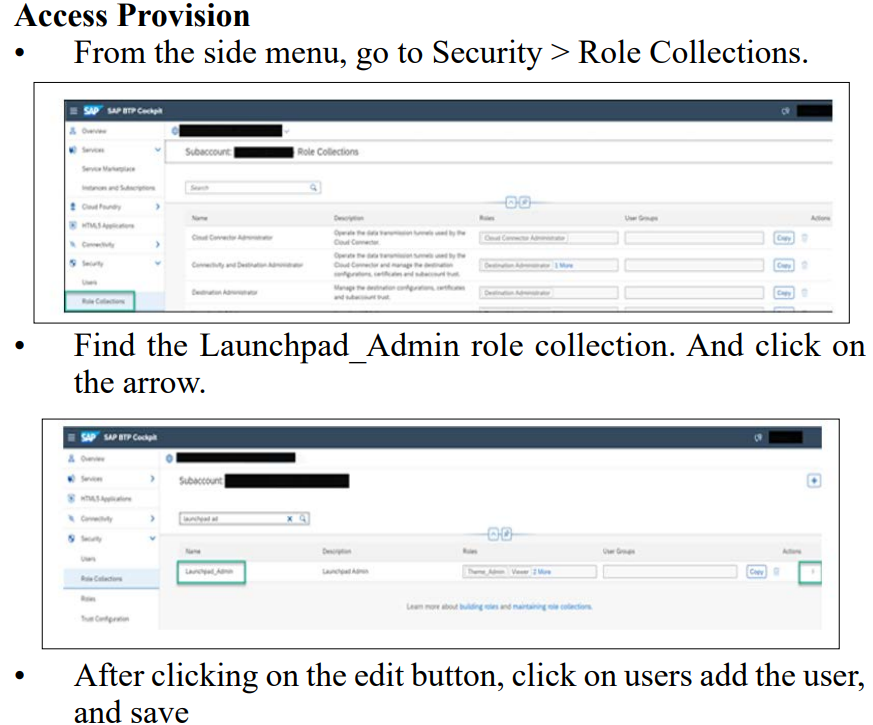Expand Connectivity chevron in upper sidebar
This screenshot has width=873, height=725.
pos(158,244)
